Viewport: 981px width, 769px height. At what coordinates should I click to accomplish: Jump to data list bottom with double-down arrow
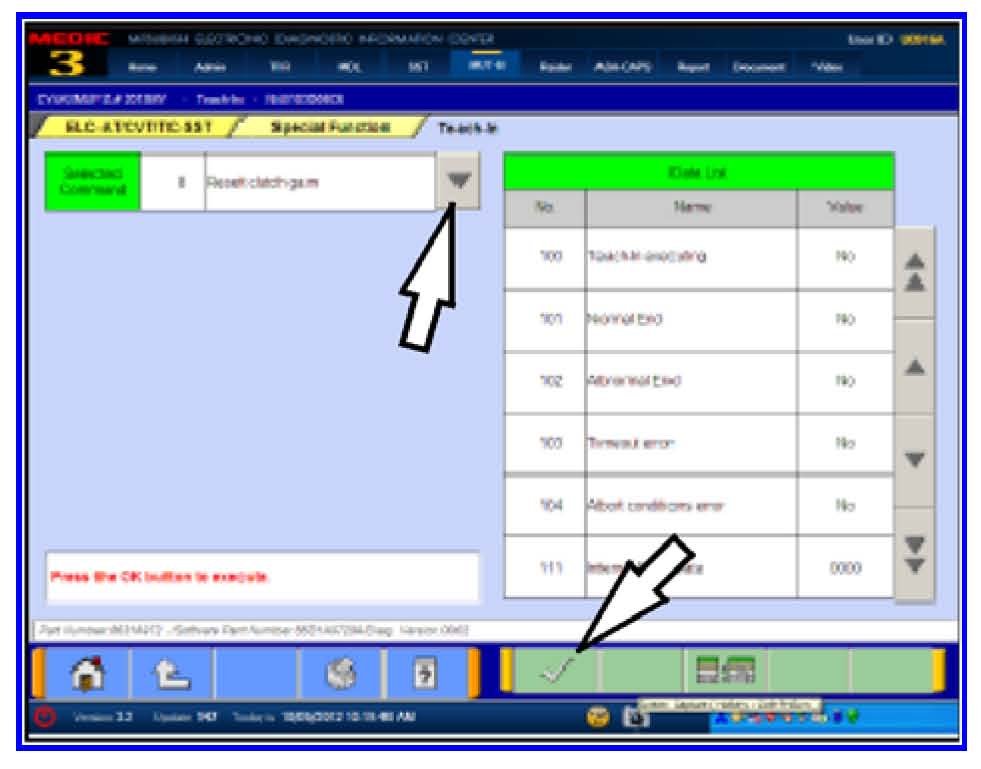pos(913,554)
